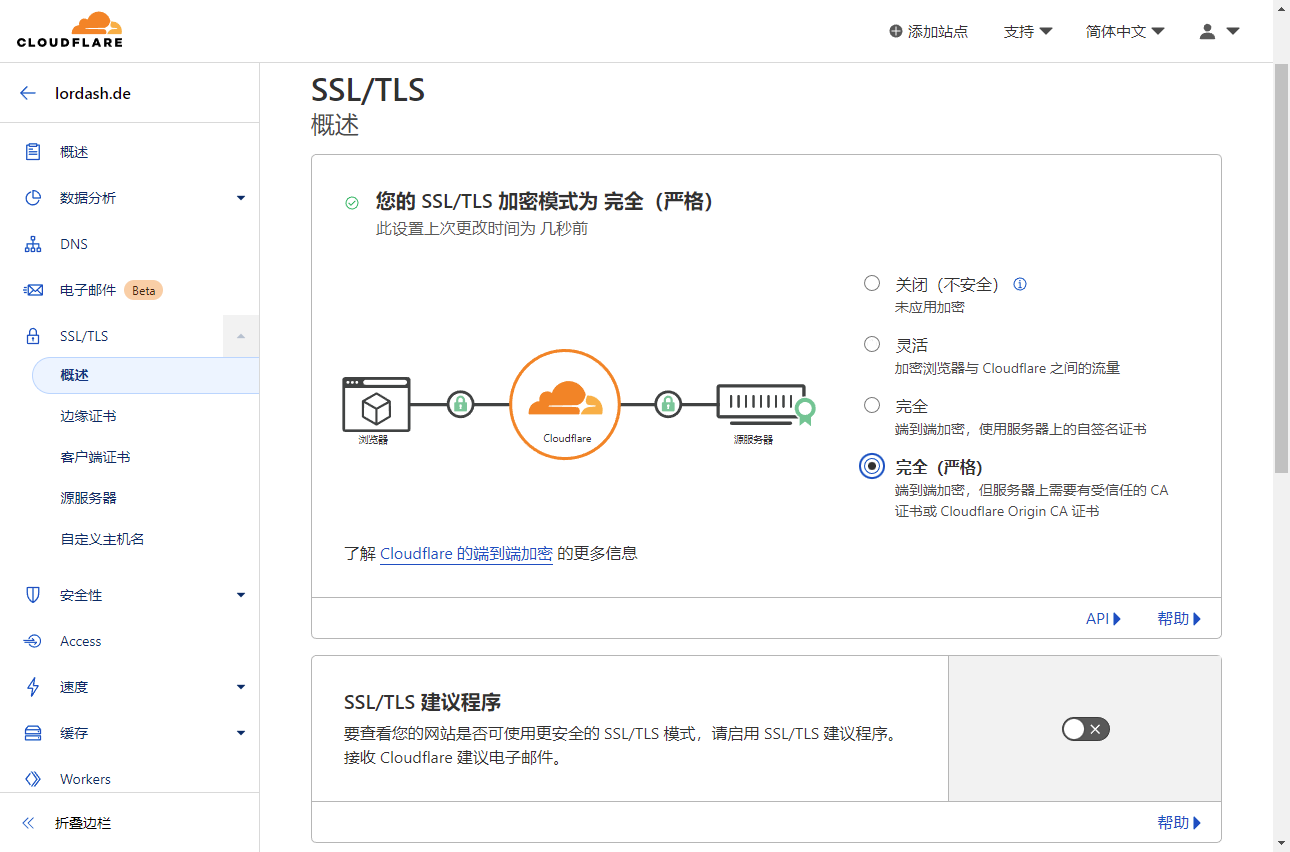Open the 边缘证书 page

click(x=88, y=416)
